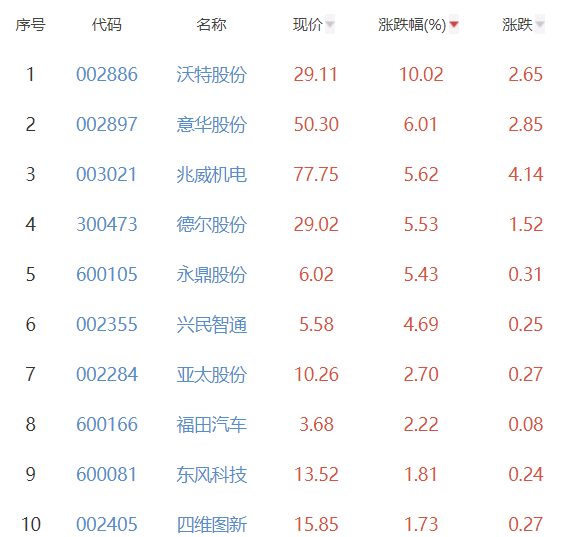The image size is (574, 537).
Task: Open the 沃特股份 stock page
Action: click(x=212, y=75)
